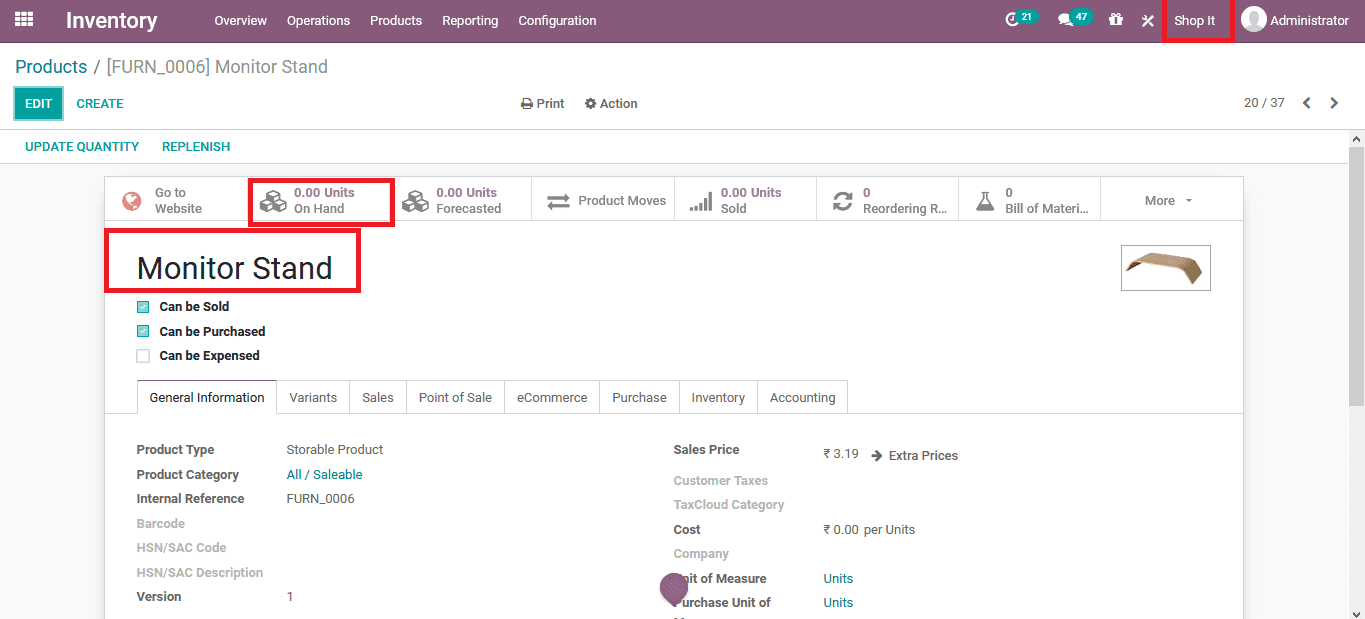The height and width of the screenshot is (619, 1365).
Task: Select the General Information tab
Action: coord(207,397)
